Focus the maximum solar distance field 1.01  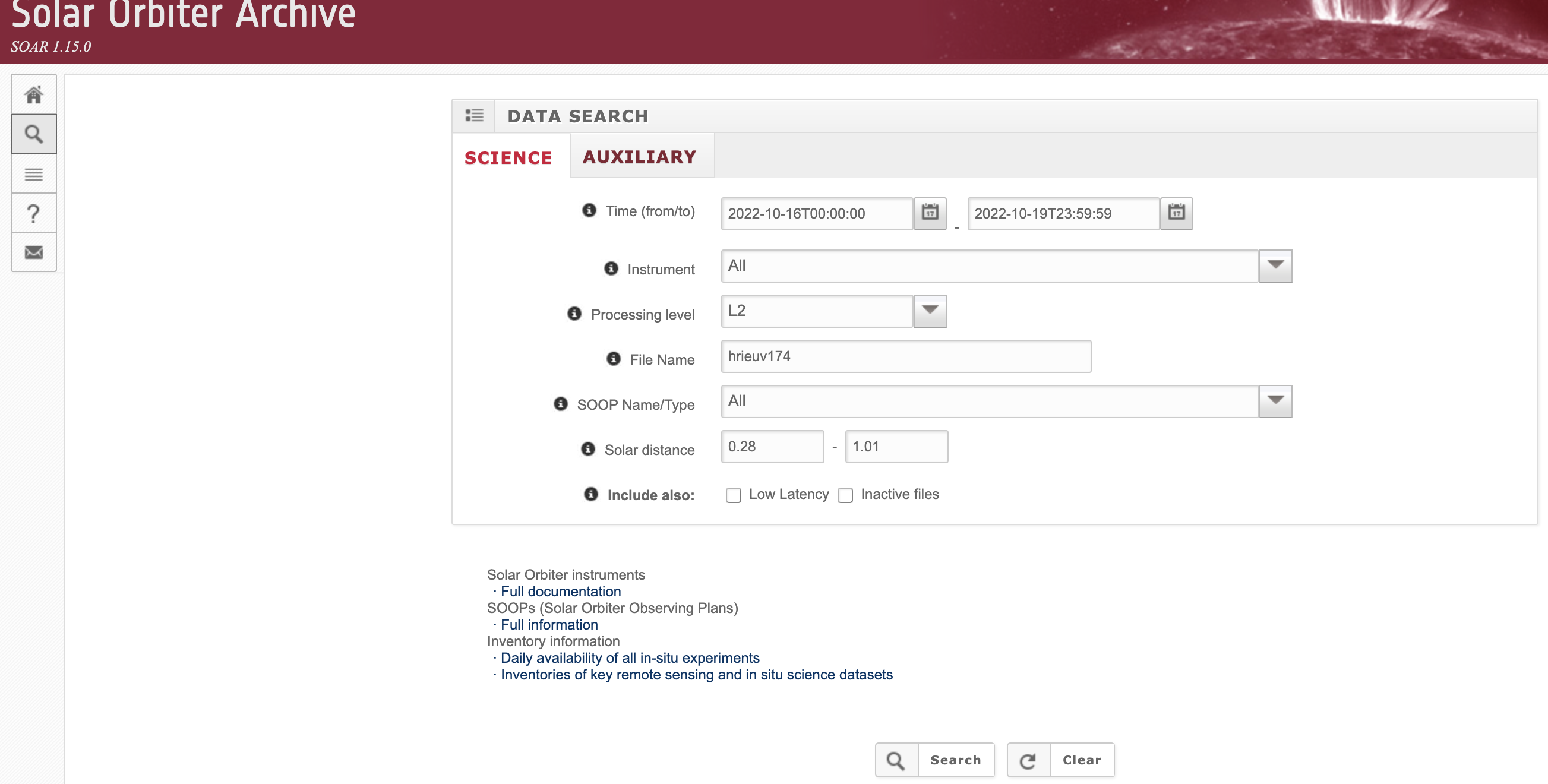point(896,447)
